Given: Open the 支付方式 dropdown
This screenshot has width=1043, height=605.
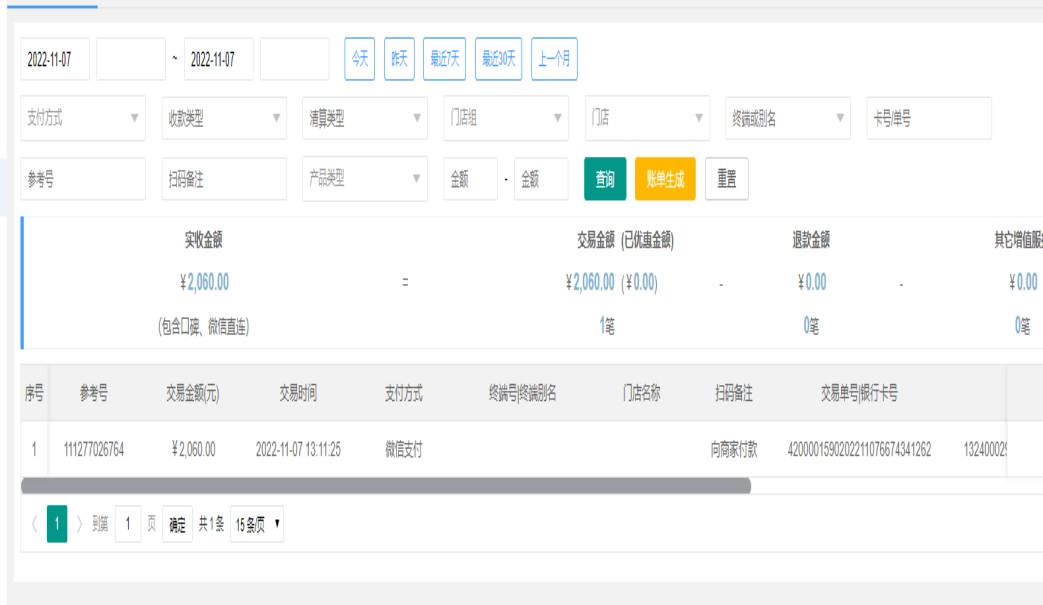Looking at the screenshot, I should tap(83, 118).
